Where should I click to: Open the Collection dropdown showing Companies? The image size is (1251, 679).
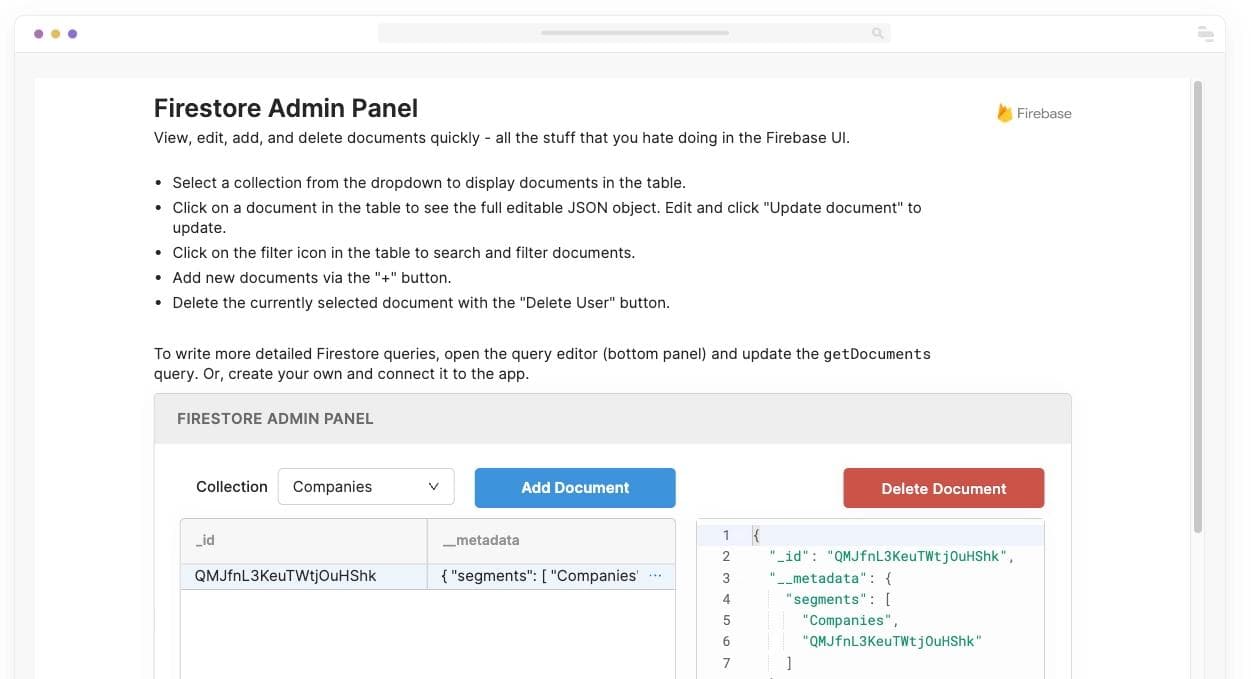click(365, 487)
